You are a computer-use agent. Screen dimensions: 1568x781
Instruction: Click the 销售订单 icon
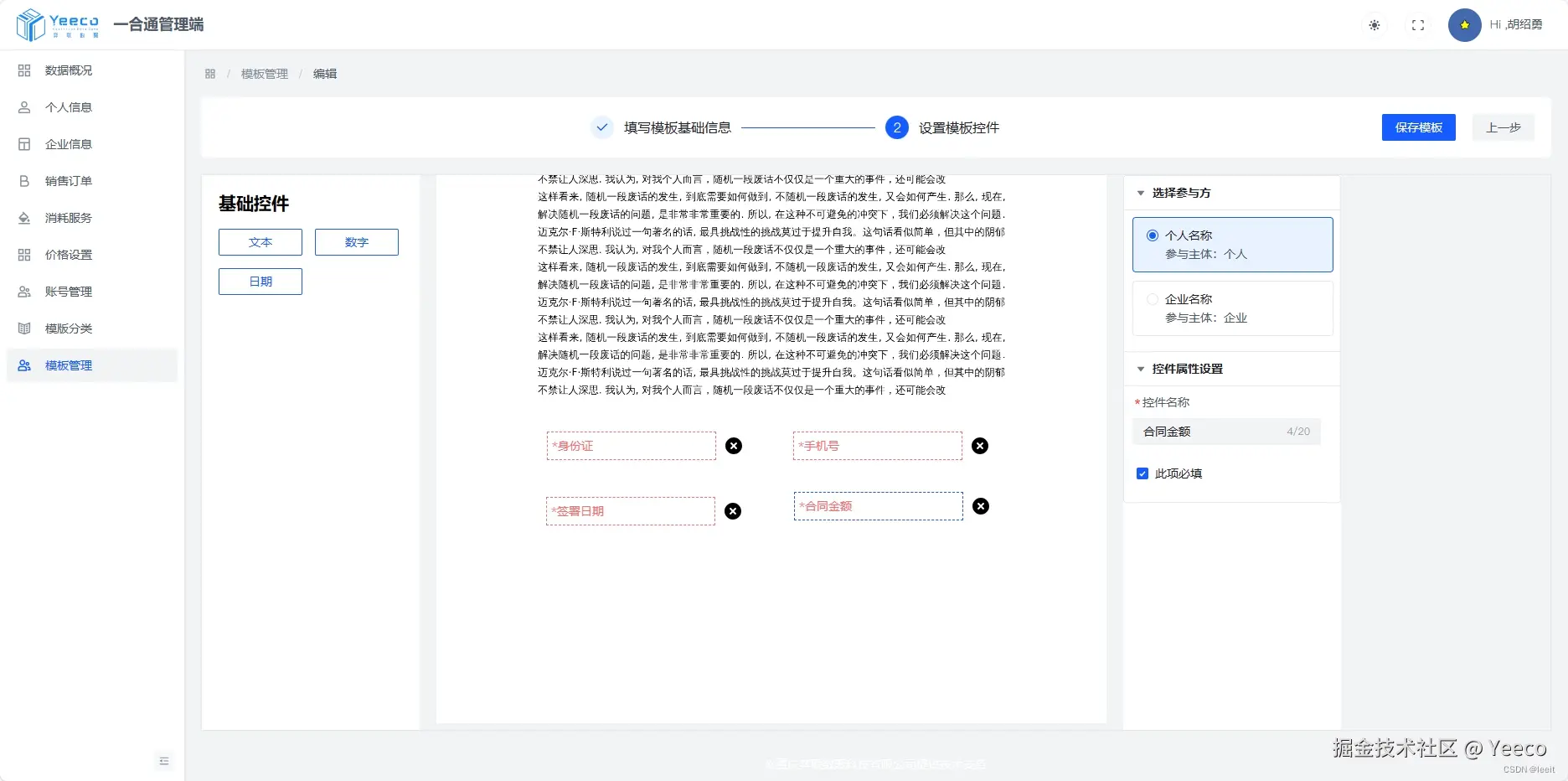(24, 181)
